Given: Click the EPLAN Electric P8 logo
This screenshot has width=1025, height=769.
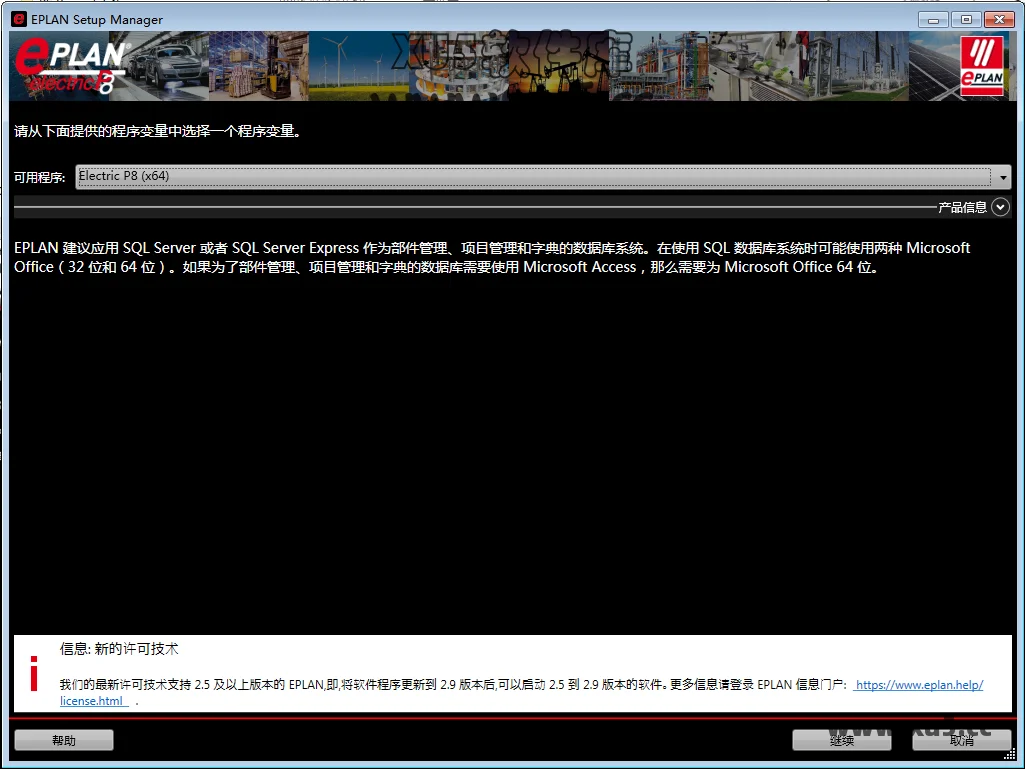Looking at the screenshot, I should [72, 67].
